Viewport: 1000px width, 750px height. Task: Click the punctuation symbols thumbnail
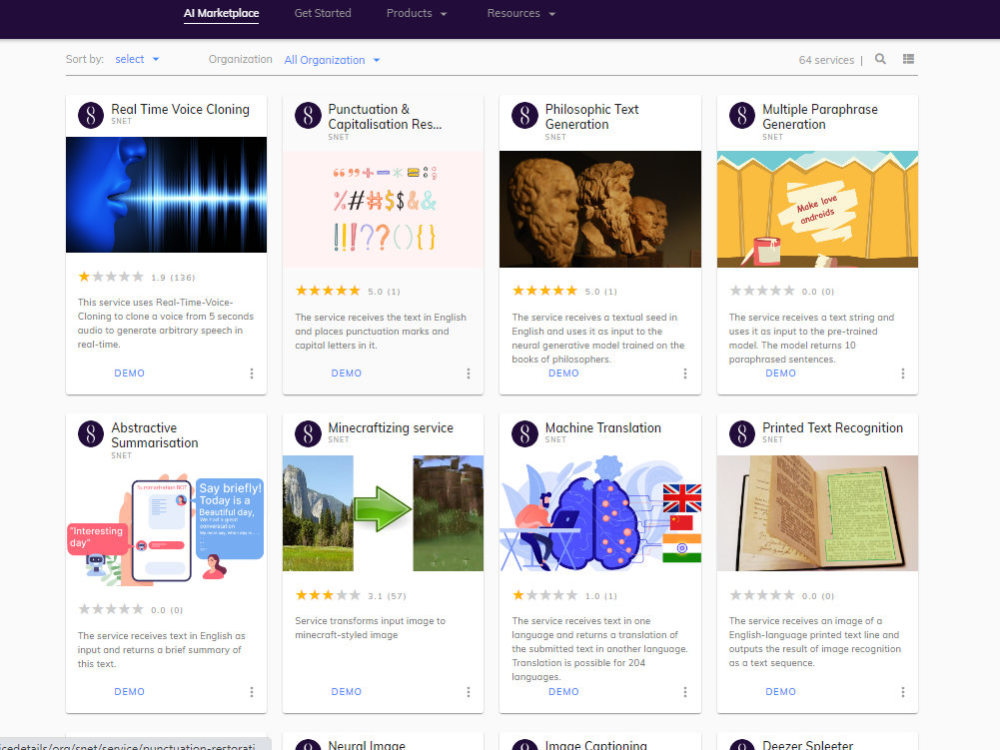point(383,209)
